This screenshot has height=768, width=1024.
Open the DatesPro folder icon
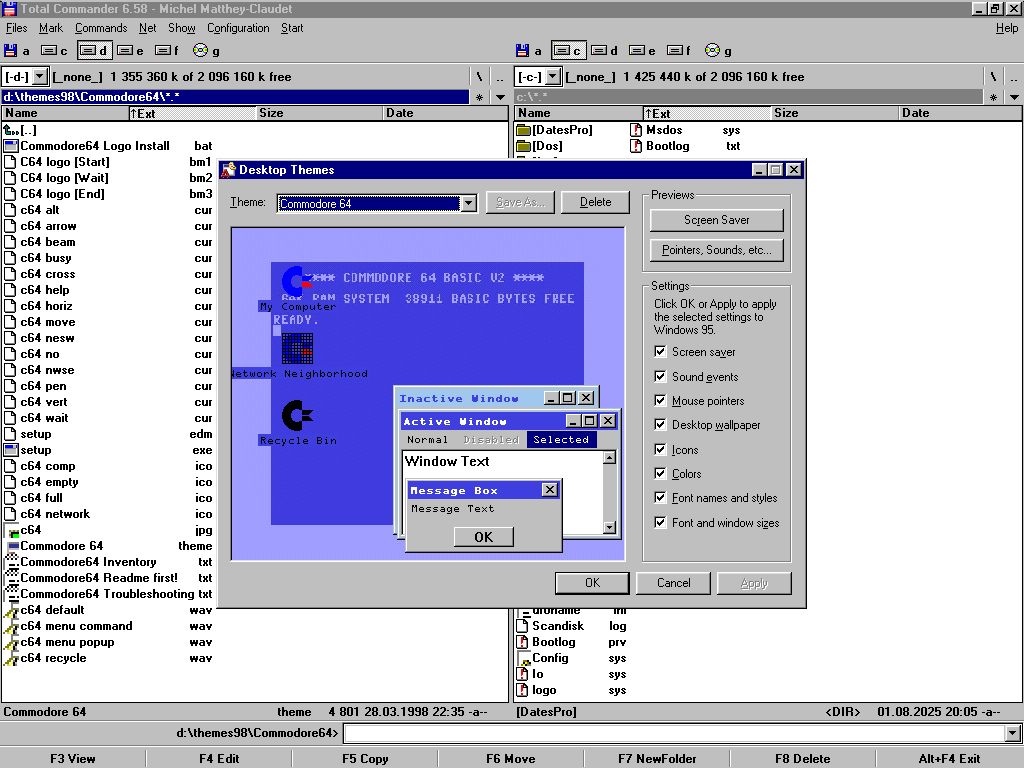point(524,130)
